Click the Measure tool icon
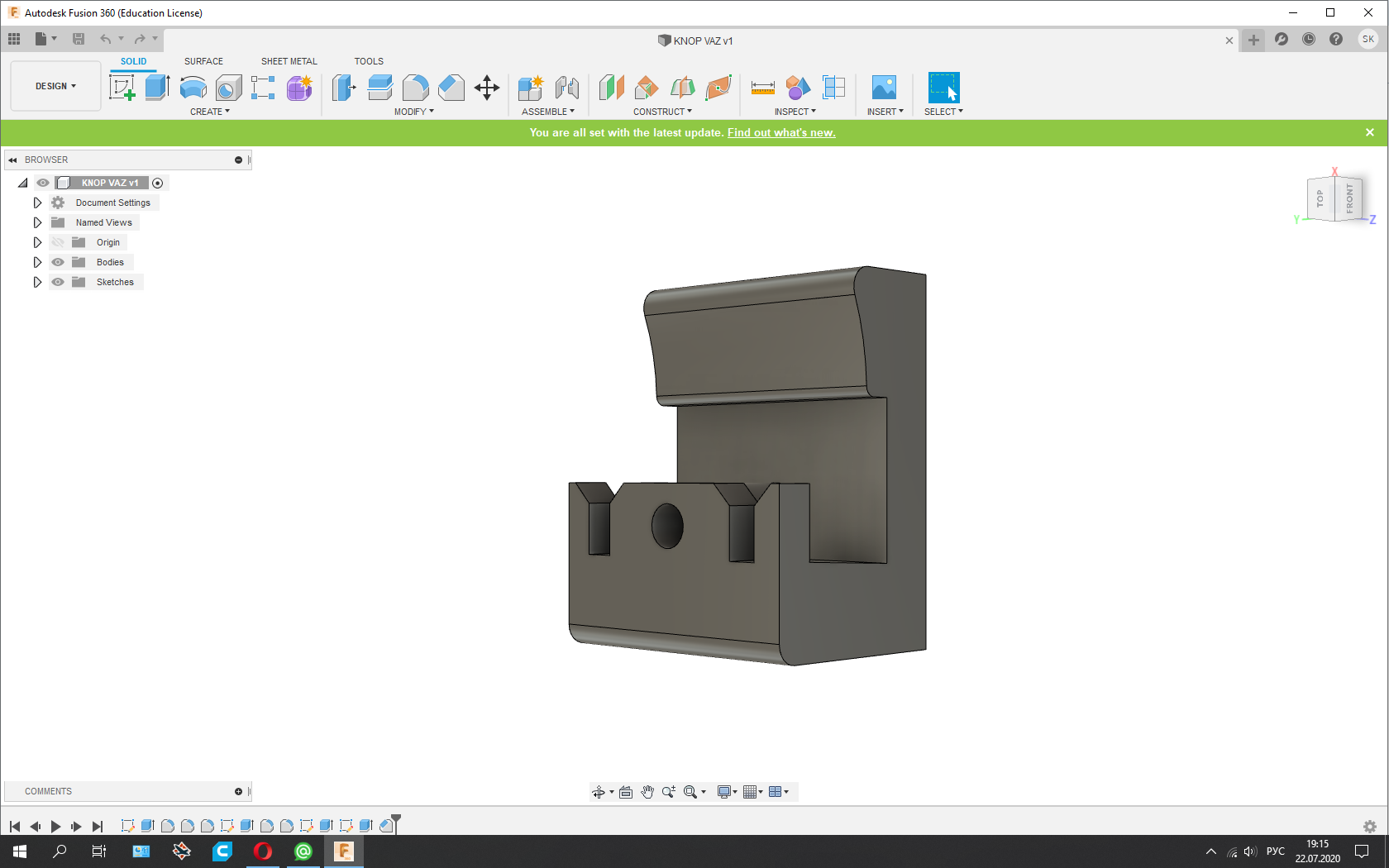Viewport: 1389px width, 868px height. point(762,88)
